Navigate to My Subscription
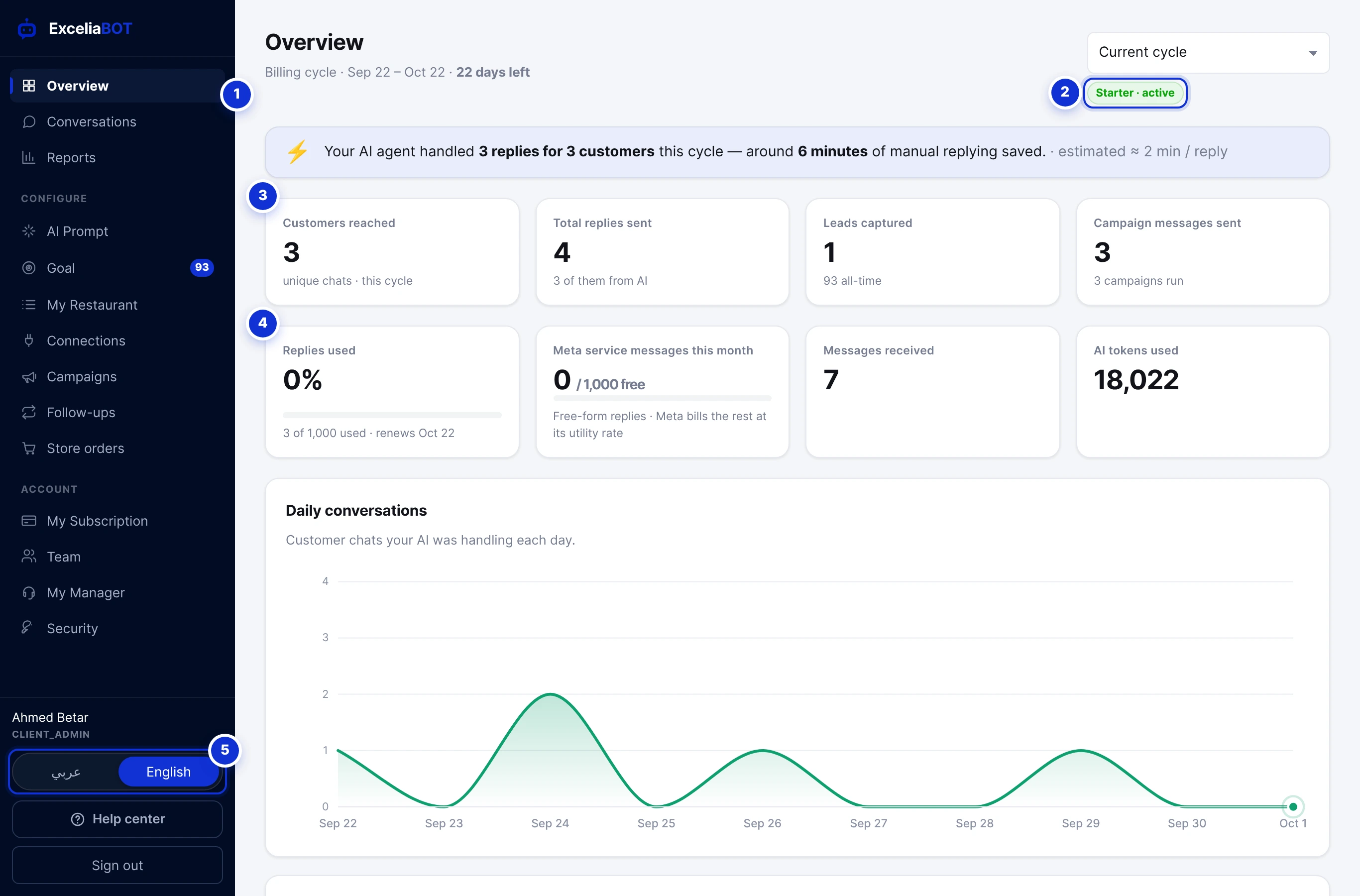This screenshot has width=1360, height=896. click(117, 521)
